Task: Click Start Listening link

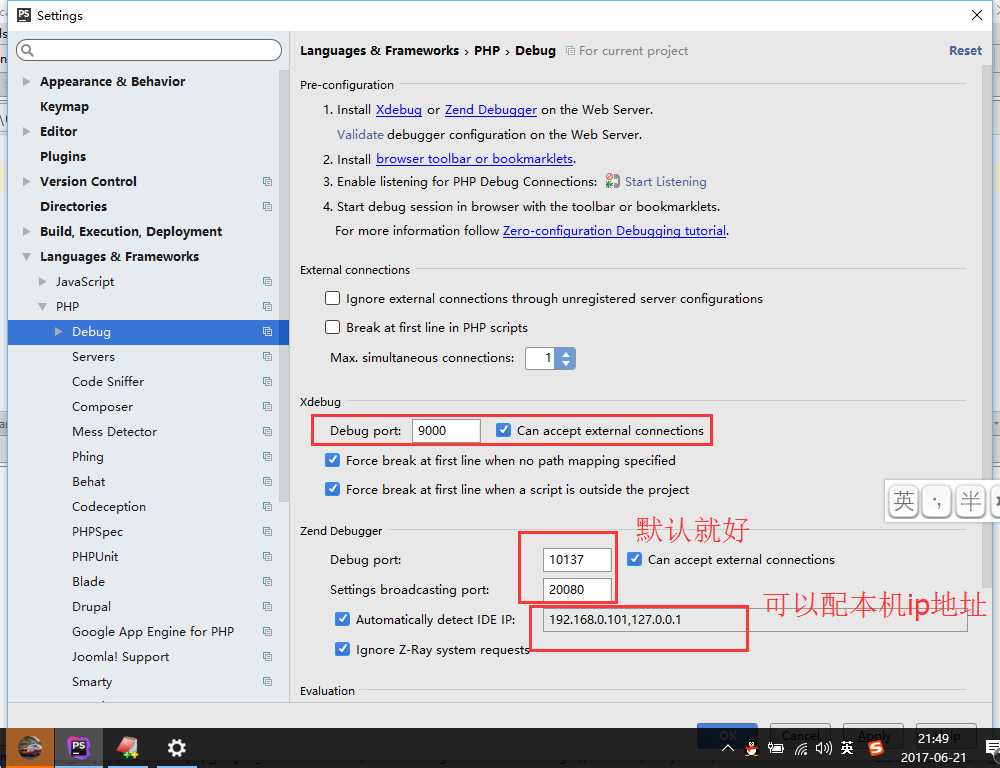Action: click(x=665, y=182)
